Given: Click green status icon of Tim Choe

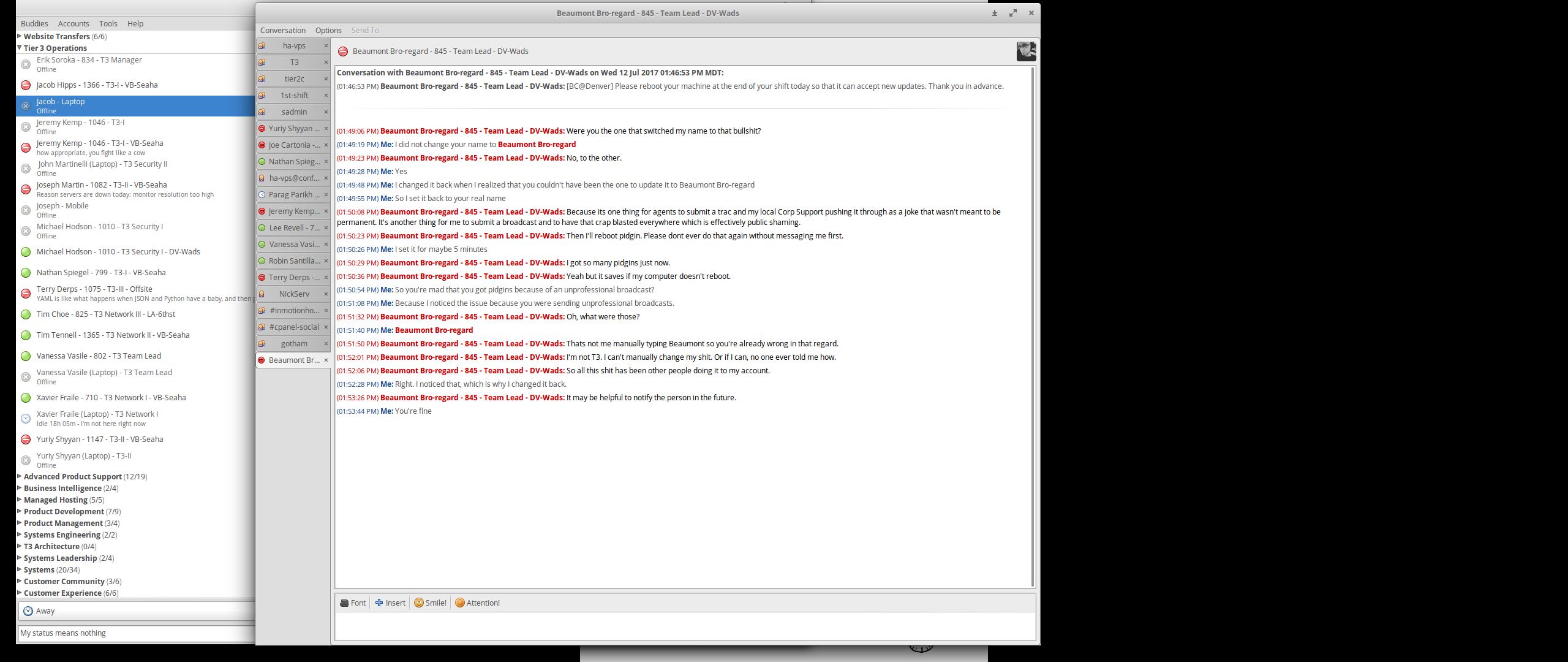Looking at the screenshot, I should point(26,314).
